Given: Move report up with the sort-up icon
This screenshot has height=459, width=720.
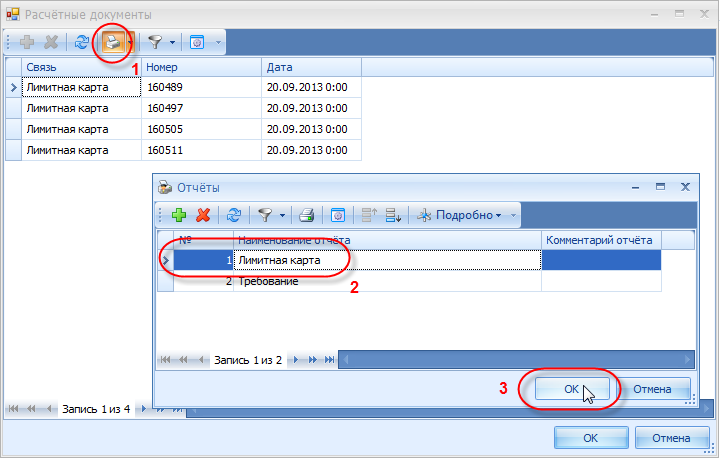Looking at the screenshot, I should click(x=369, y=215).
